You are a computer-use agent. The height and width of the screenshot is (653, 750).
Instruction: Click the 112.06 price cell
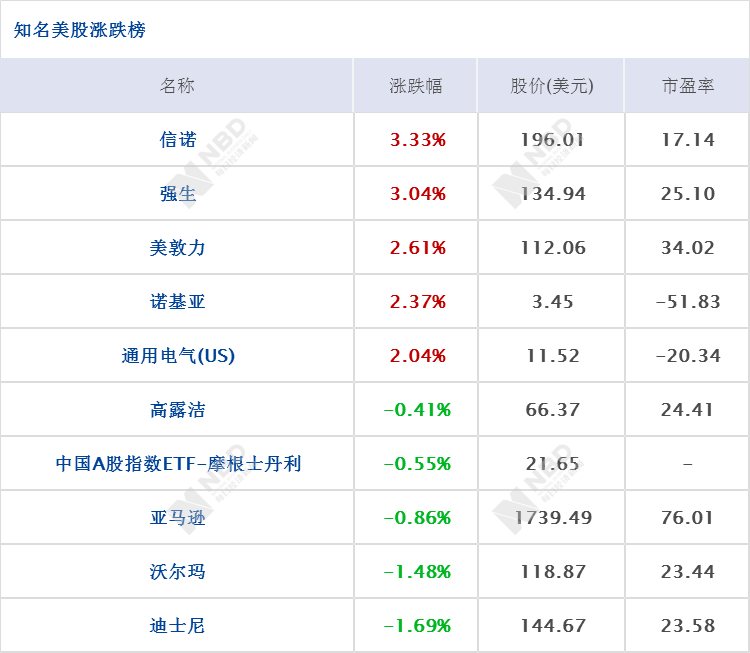click(x=552, y=248)
